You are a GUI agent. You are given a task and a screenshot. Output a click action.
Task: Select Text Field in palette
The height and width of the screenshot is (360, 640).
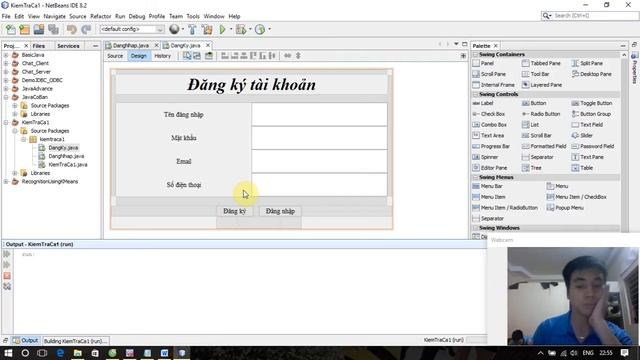[x=587, y=124]
